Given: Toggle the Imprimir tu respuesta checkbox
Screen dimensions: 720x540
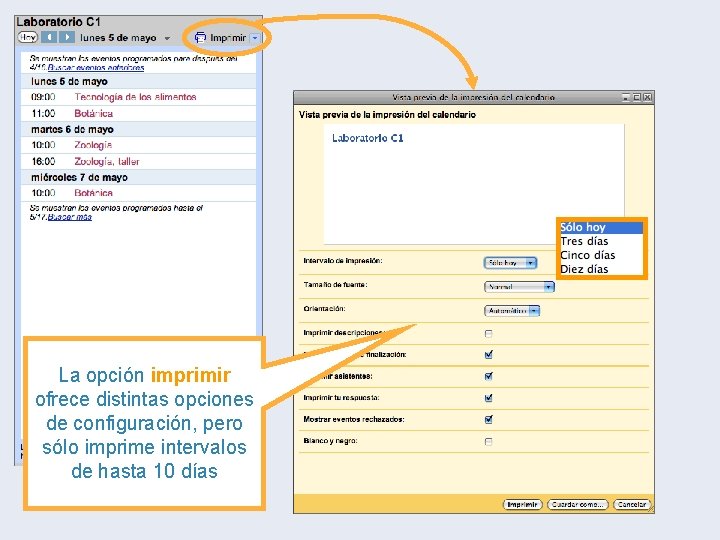Looking at the screenshot, I should click(489, 398).
